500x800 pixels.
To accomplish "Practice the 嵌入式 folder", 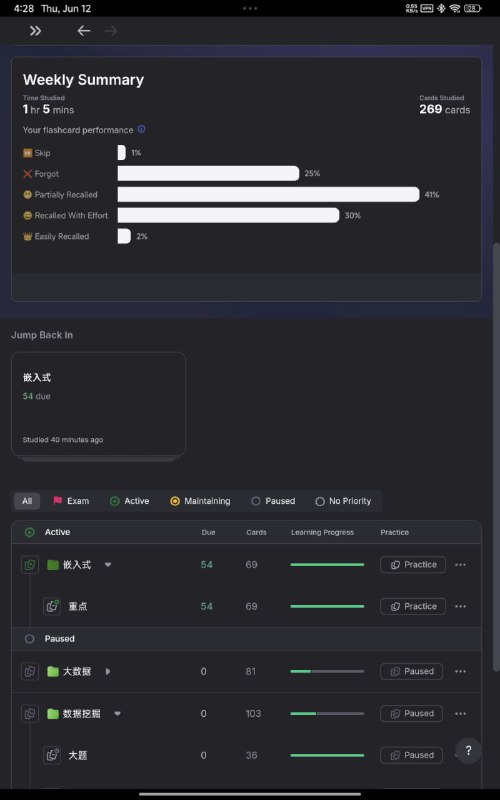I will point(413,565).
